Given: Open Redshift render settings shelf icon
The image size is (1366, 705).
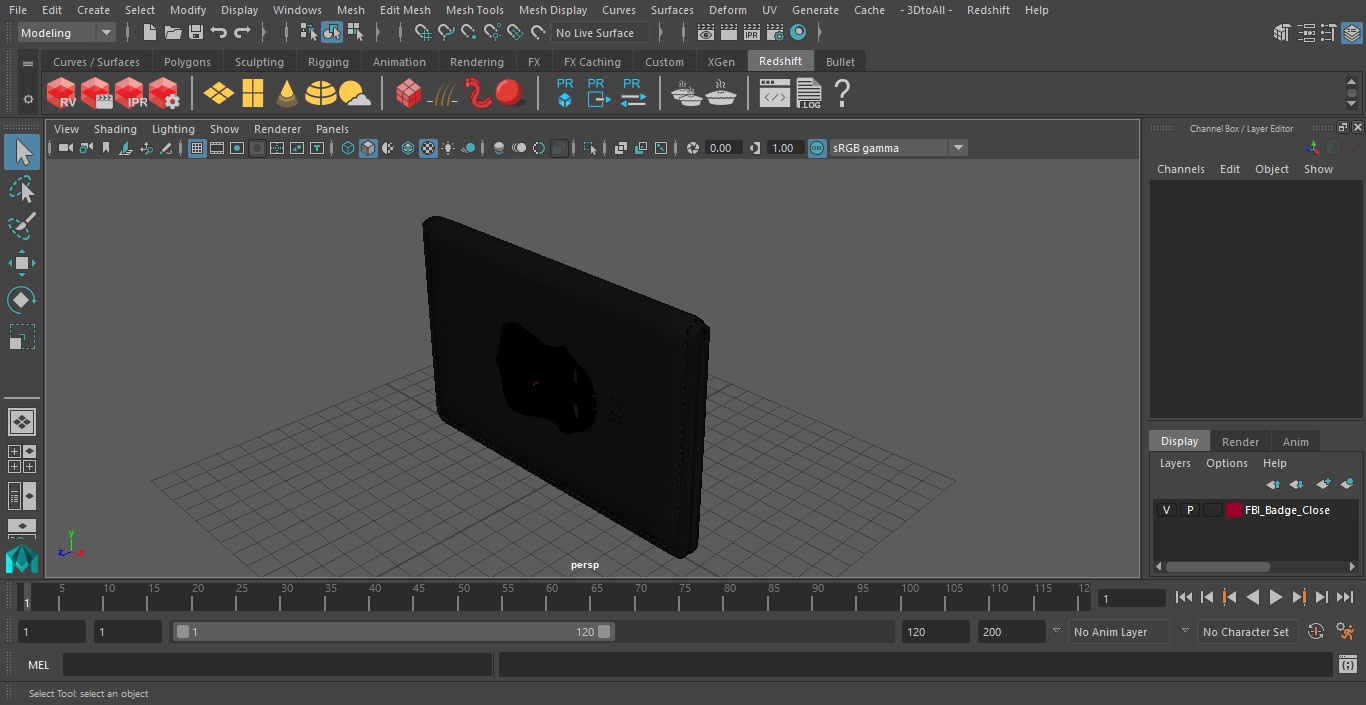Looking at the screenshot, I should coord(164,94).
